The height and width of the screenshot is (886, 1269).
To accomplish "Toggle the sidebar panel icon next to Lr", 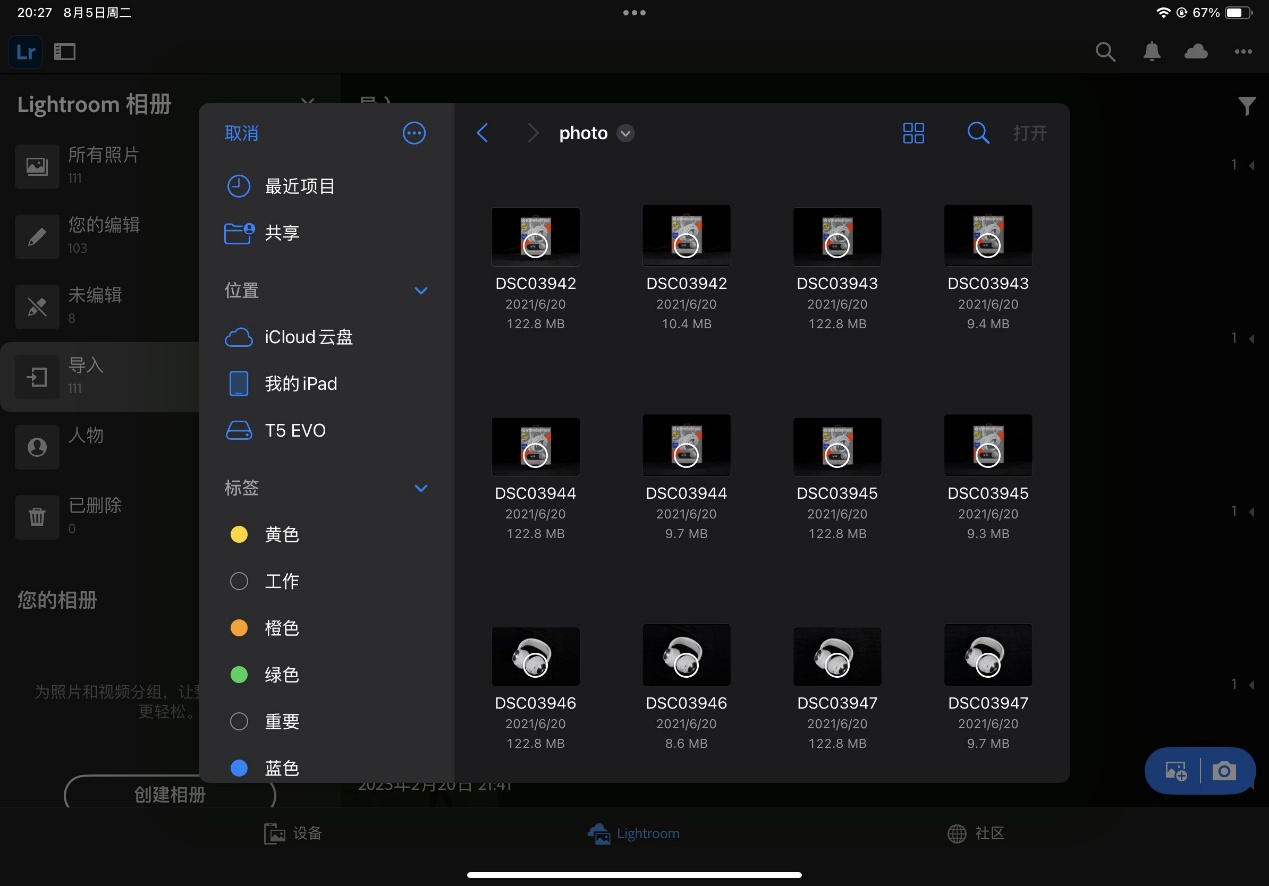I will pyautogui.click(x=65, y=52).
